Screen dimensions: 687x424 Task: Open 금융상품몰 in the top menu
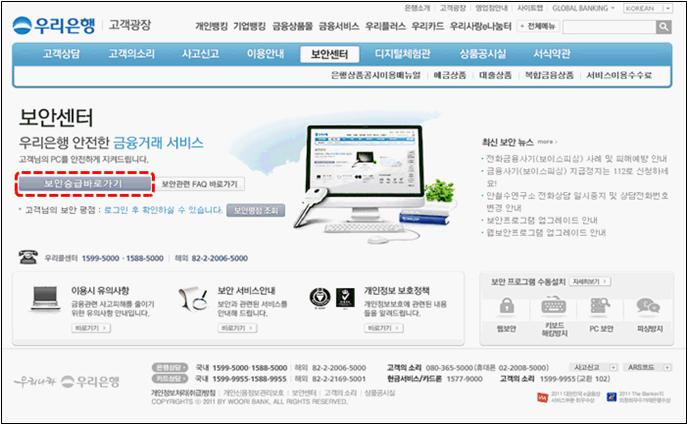click(293, 27)
